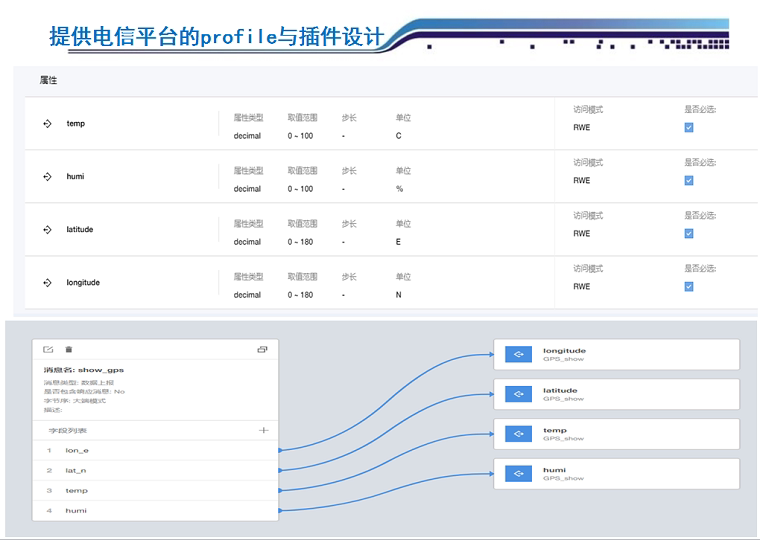Viewport: 760px width, 540px height.
Task: Click the unit value % for humi
Action: [399, 189]
